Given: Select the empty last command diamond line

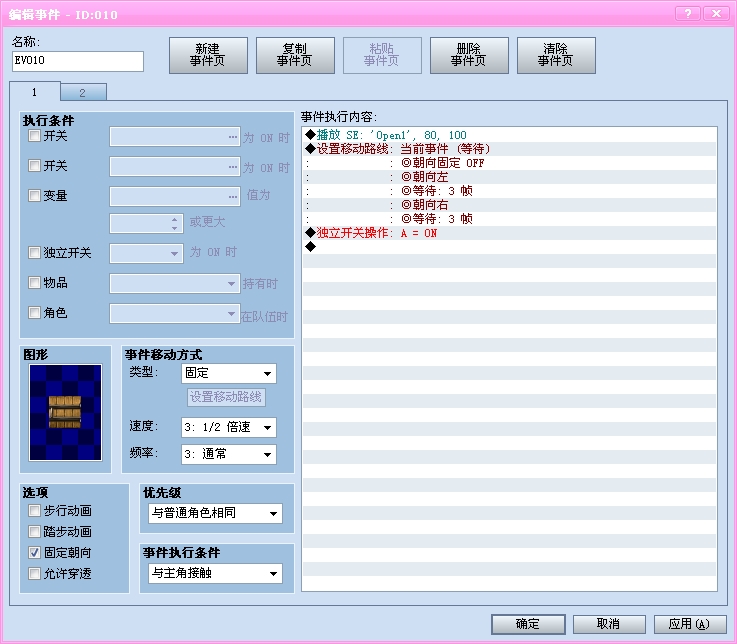Looking at the screenshot, I should click(510, 247).
